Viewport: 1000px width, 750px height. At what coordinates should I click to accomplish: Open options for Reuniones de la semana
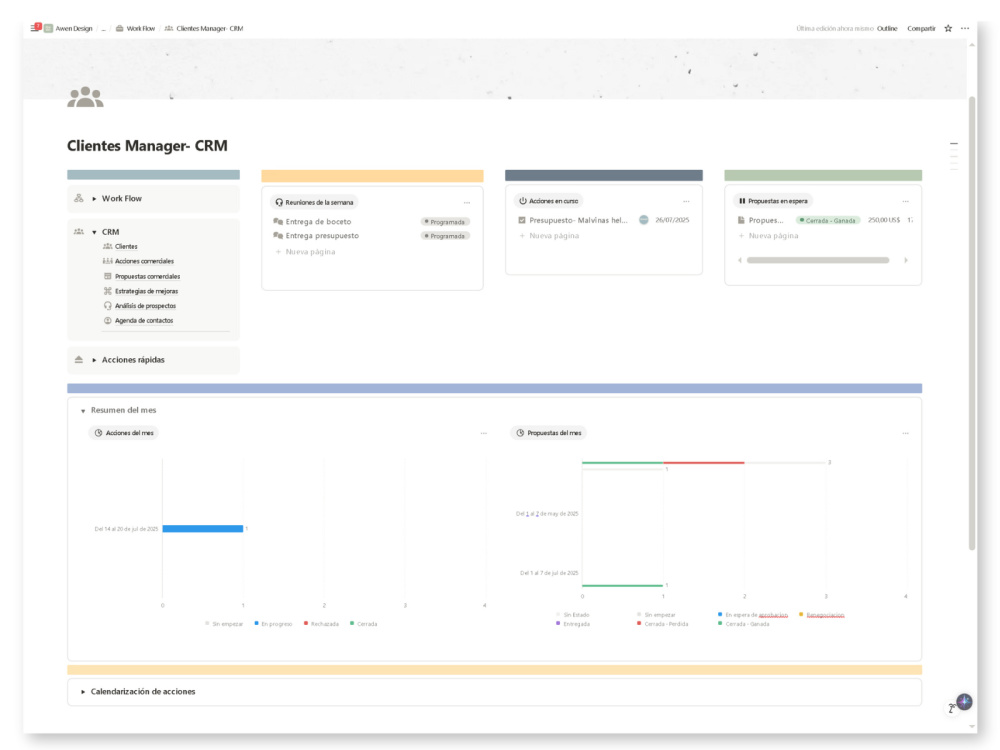click(467, 202)
